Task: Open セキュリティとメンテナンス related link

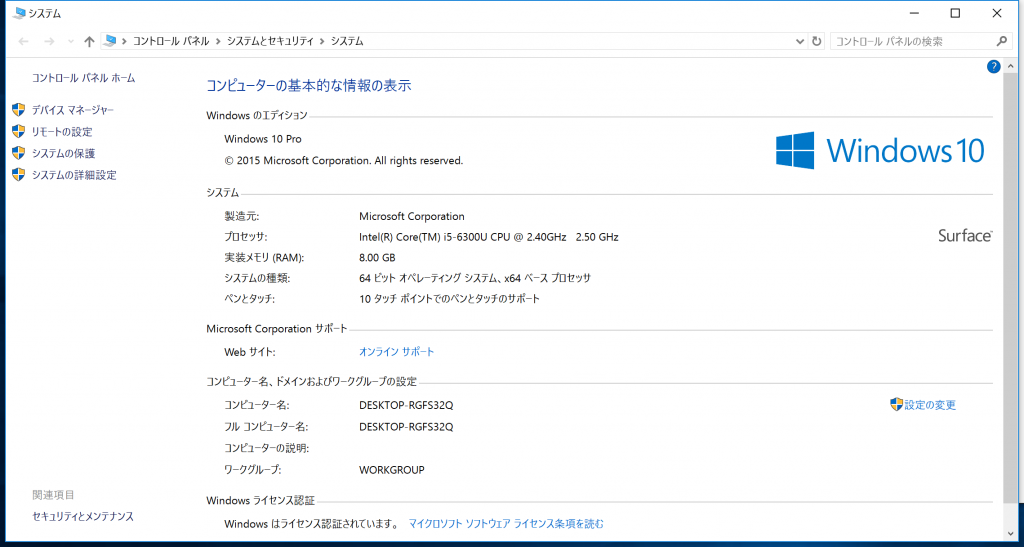Action: coord(83,516)
